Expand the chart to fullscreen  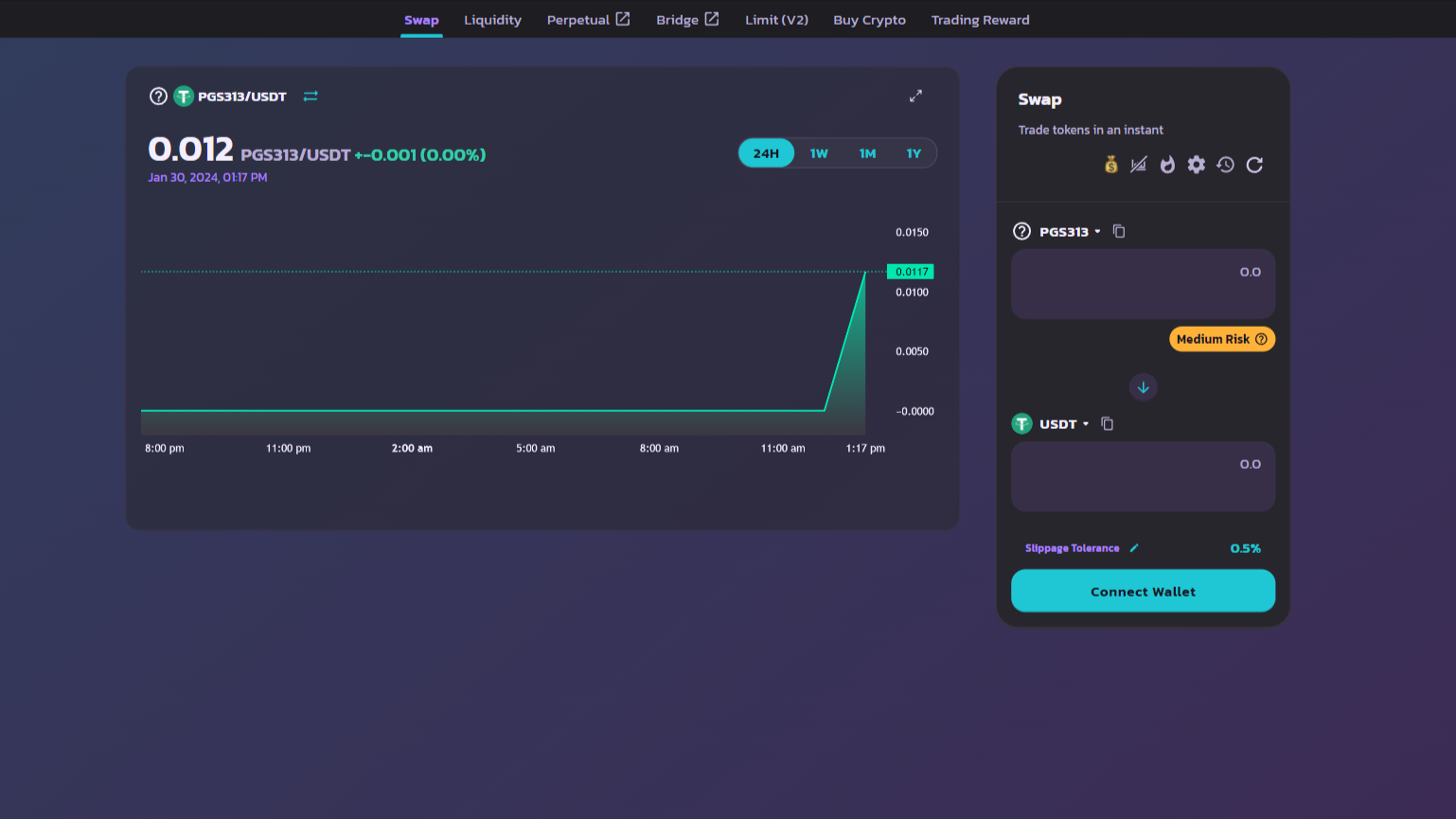click(x=915, y=96)
